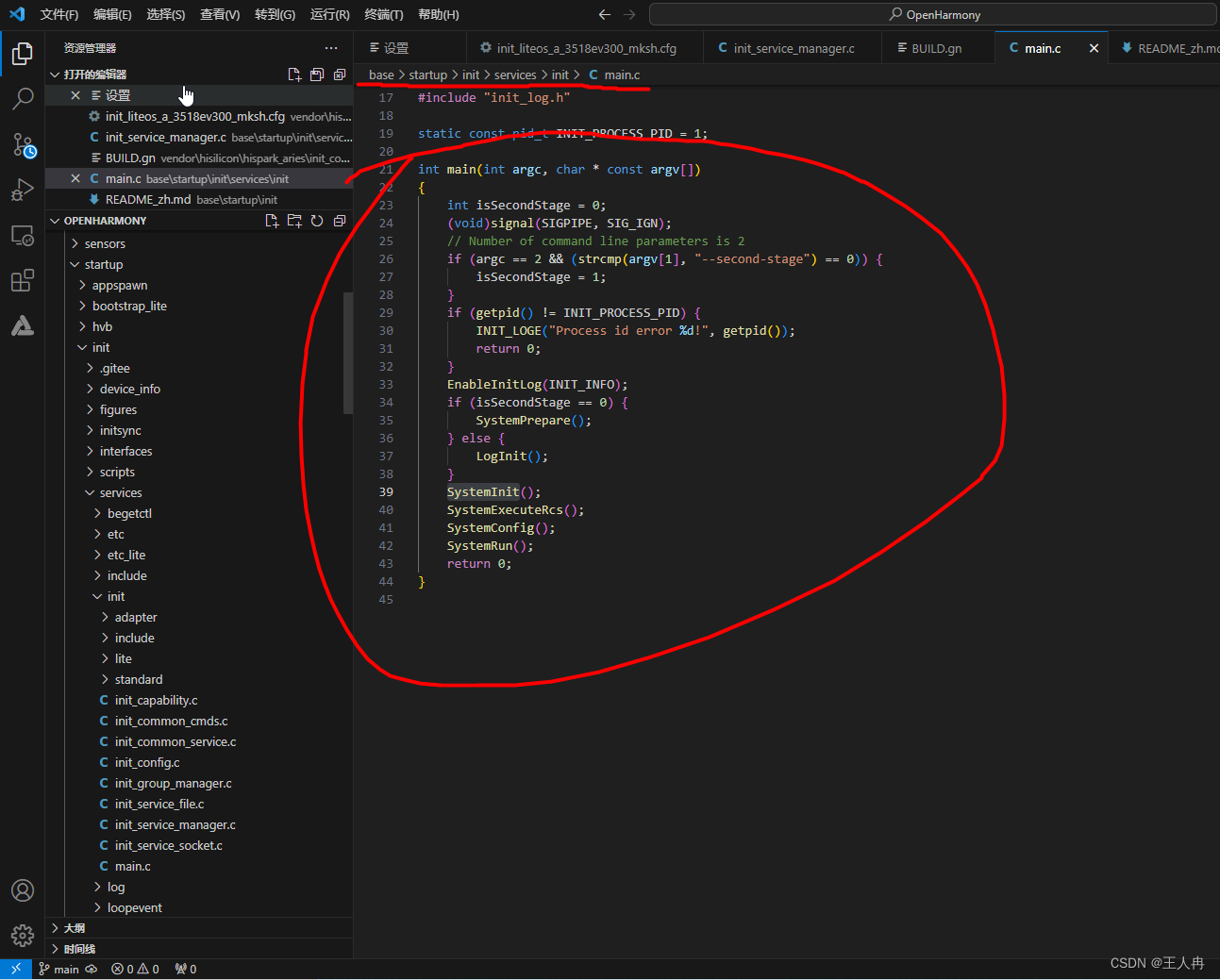Close main.c entry in open editors list
The width and height of the screenshot is (1220, 980).
[75, 178]
